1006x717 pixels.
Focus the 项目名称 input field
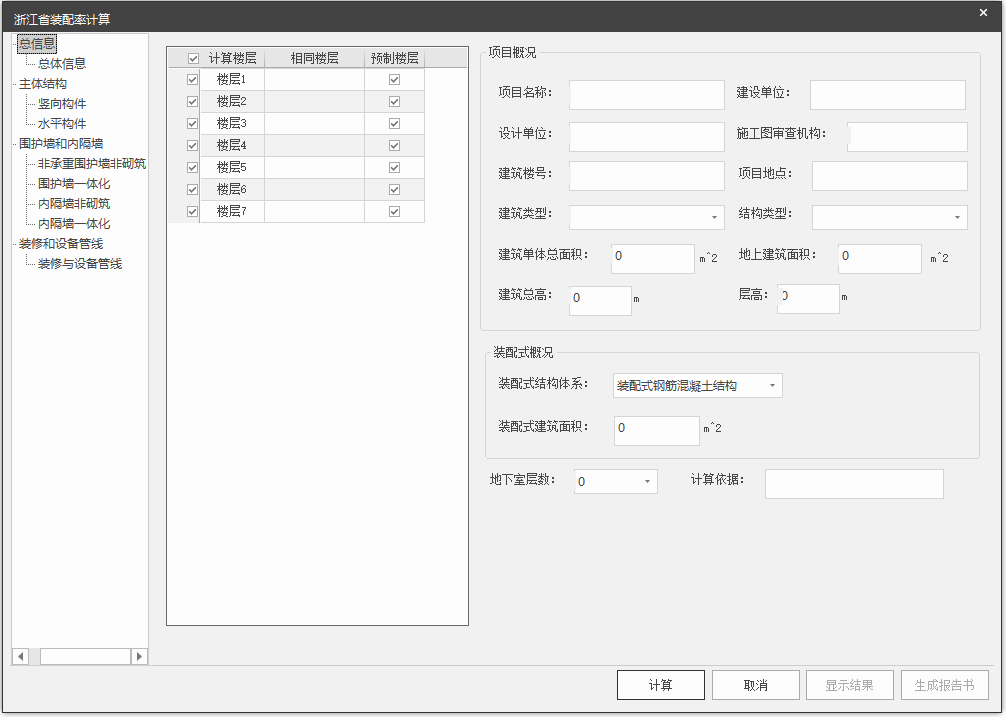click(x=647, y=95)
